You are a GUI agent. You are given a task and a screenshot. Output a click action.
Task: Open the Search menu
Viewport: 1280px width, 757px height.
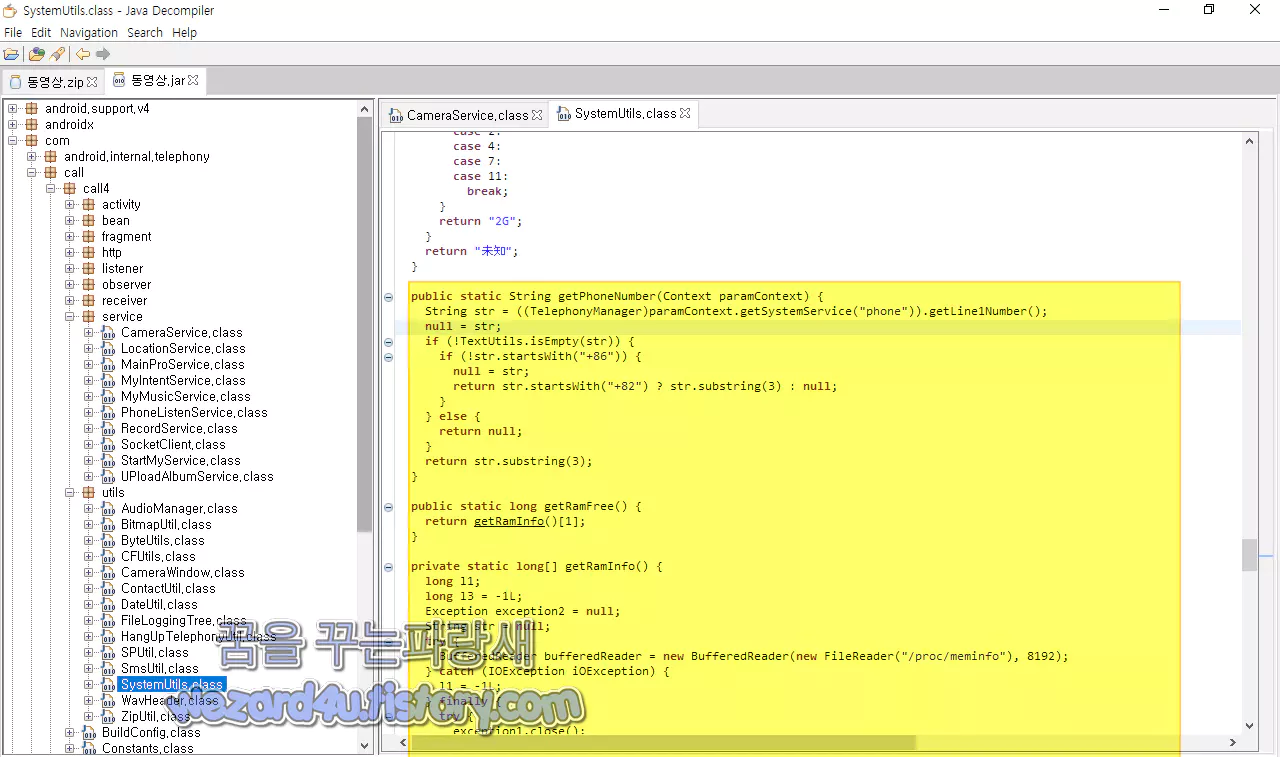pos(145,32)
